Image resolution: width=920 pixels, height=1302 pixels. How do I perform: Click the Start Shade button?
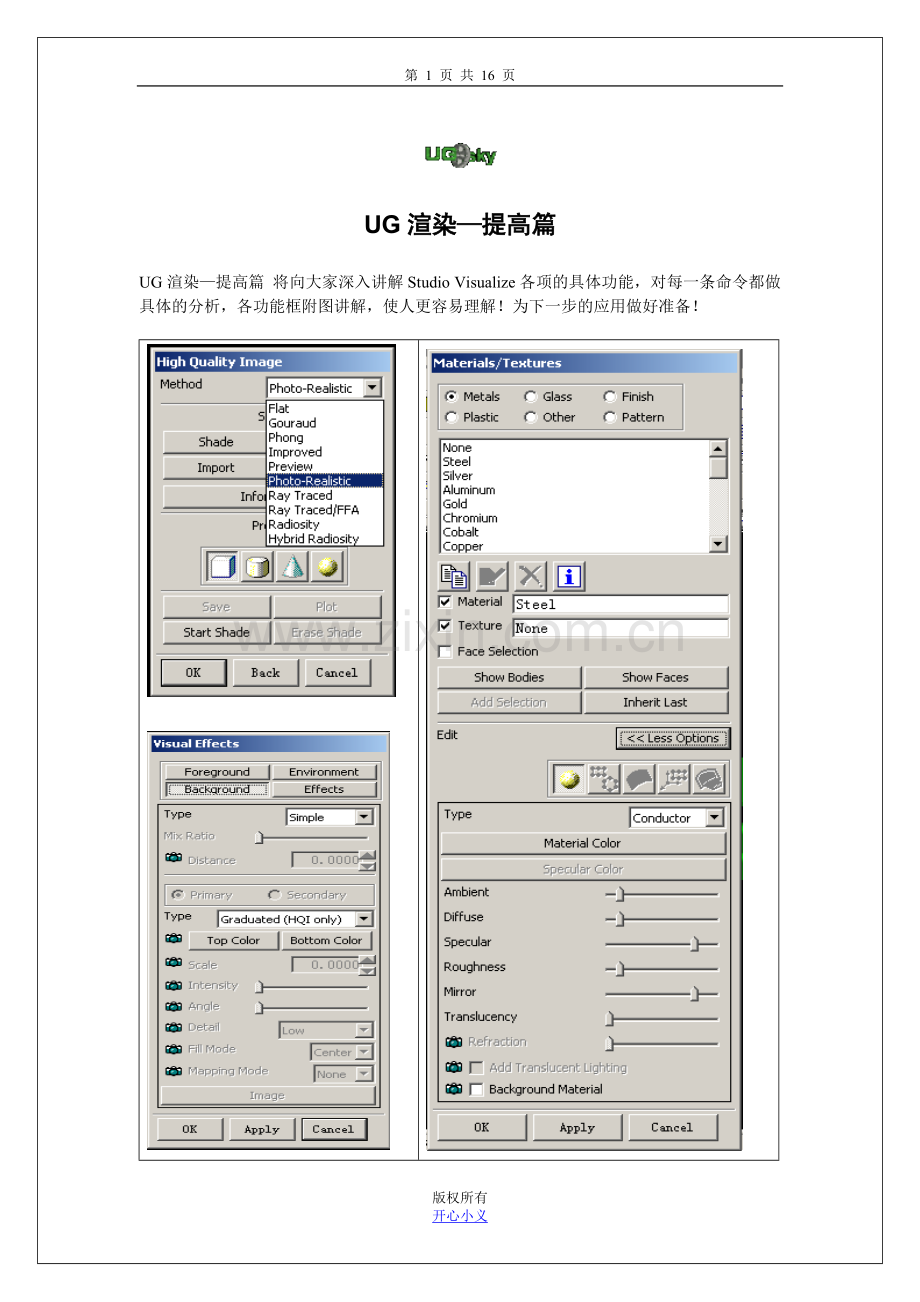tap(216, 632)
